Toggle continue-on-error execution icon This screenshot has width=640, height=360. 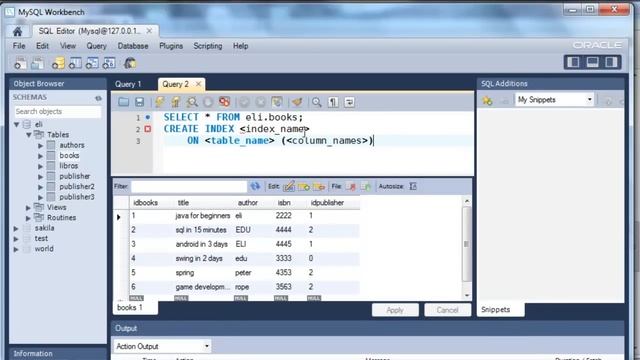(x=224, y=102)
